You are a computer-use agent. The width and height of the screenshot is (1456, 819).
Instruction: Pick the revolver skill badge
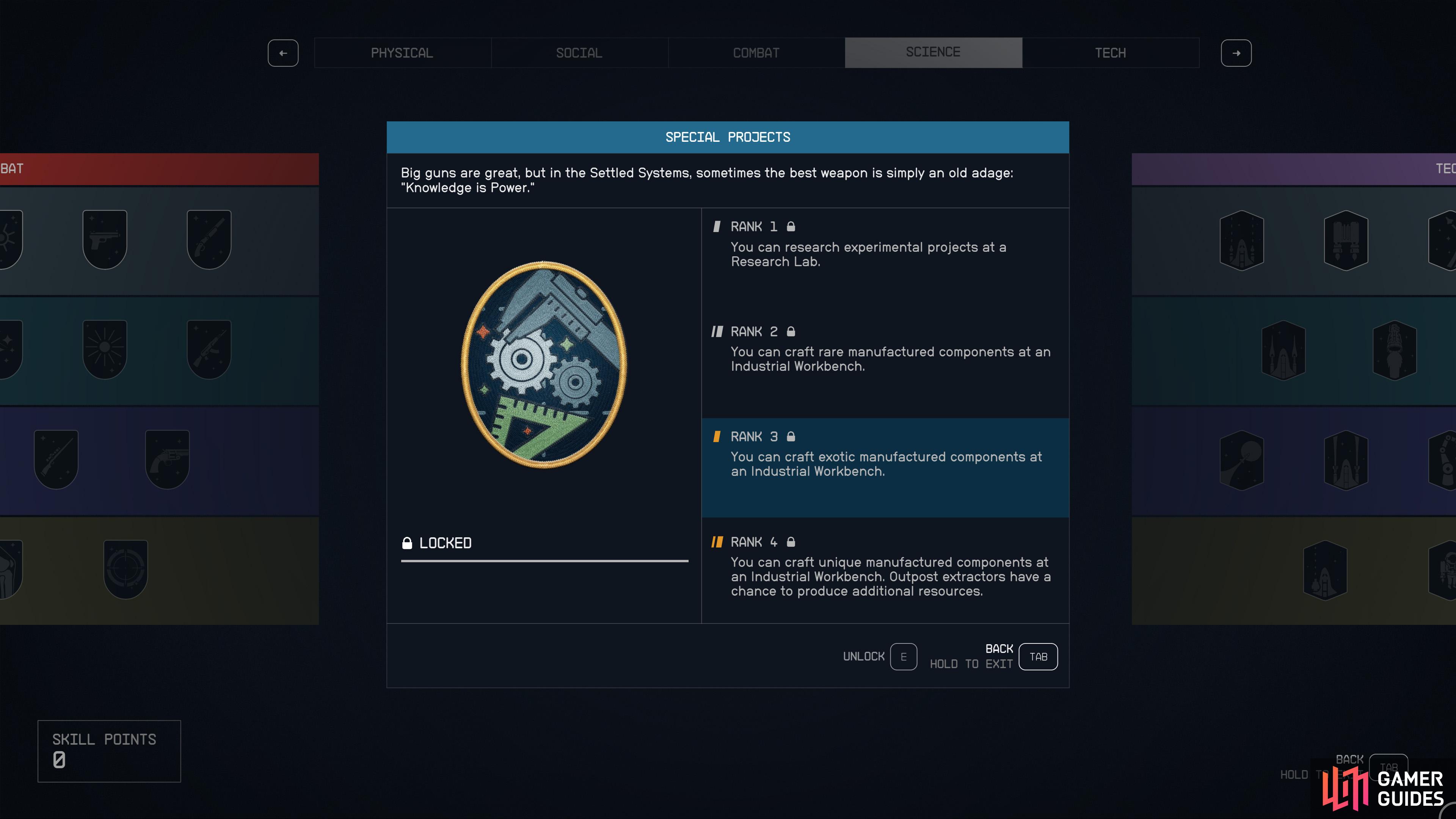pos(167,459)
